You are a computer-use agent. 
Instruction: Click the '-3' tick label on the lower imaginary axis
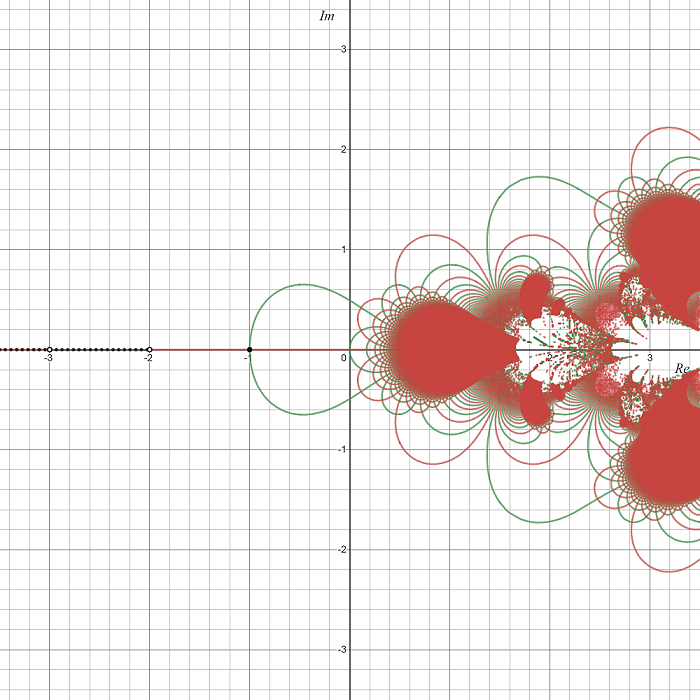(341, 649)
